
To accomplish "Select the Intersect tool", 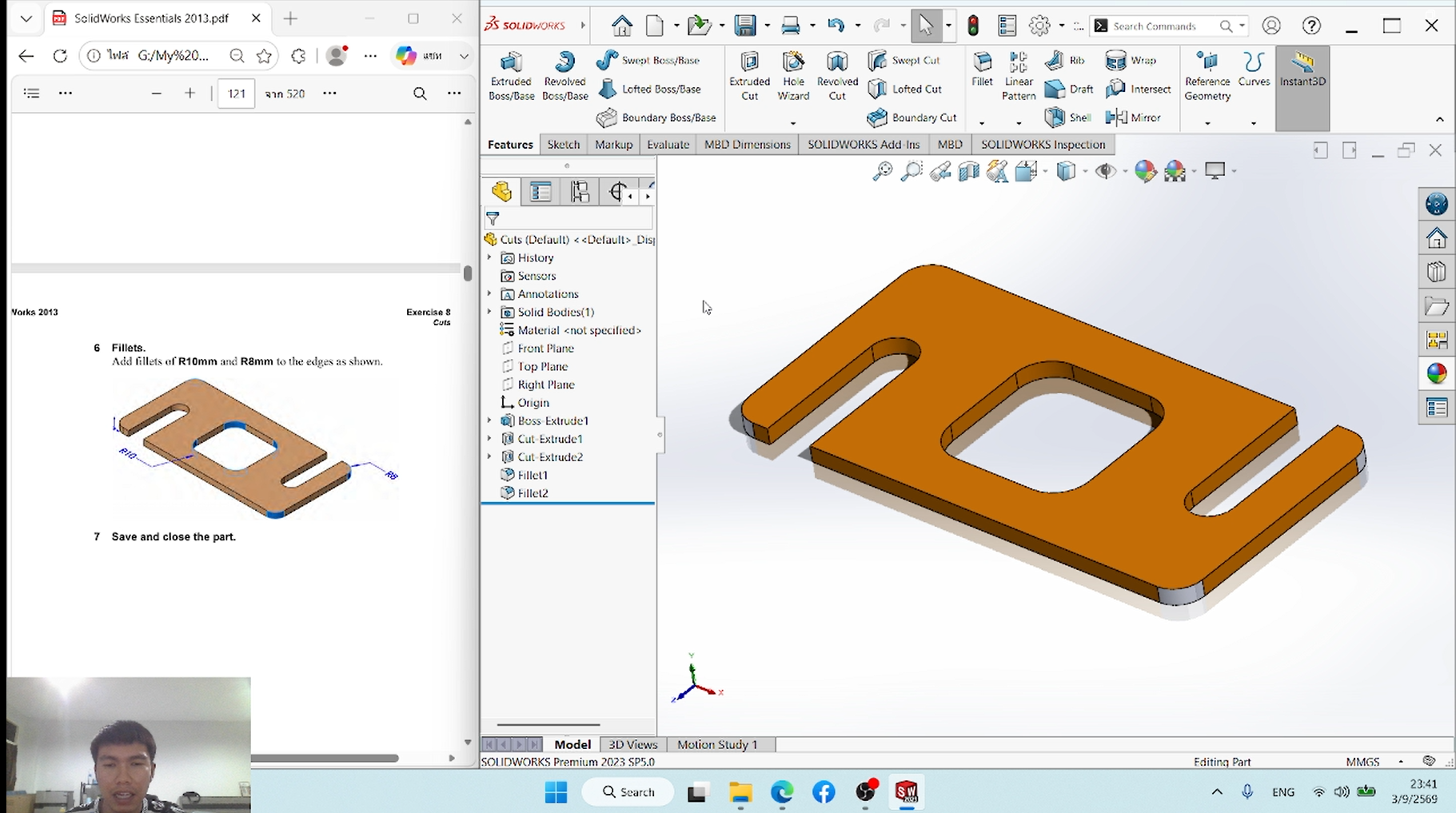I will coord(1139,89).
